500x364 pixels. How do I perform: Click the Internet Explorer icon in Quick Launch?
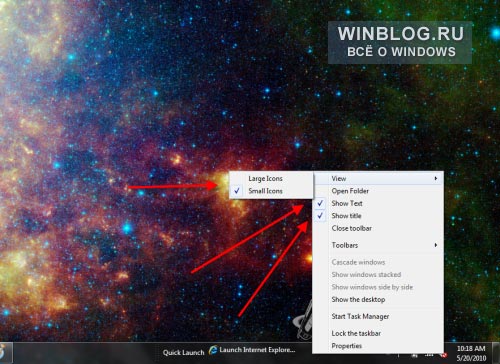pos(213,350)
